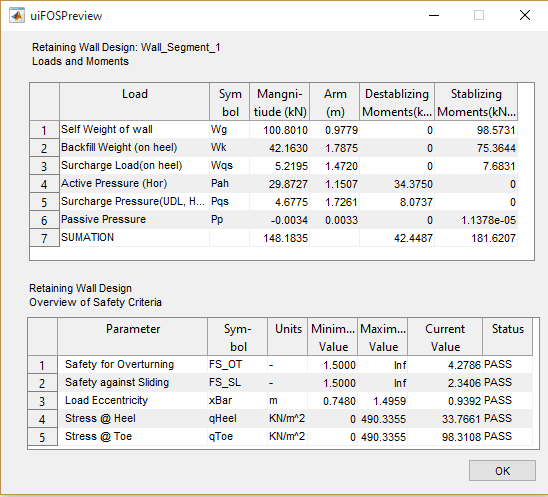Select current value 4.2786
The image size is (548, 497).
point(445,365)
